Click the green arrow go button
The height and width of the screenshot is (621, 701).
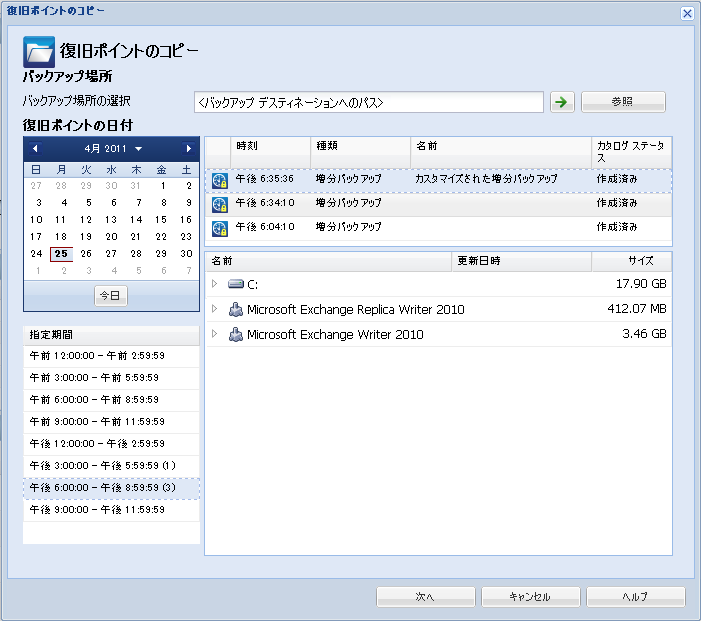click(562, 102)
